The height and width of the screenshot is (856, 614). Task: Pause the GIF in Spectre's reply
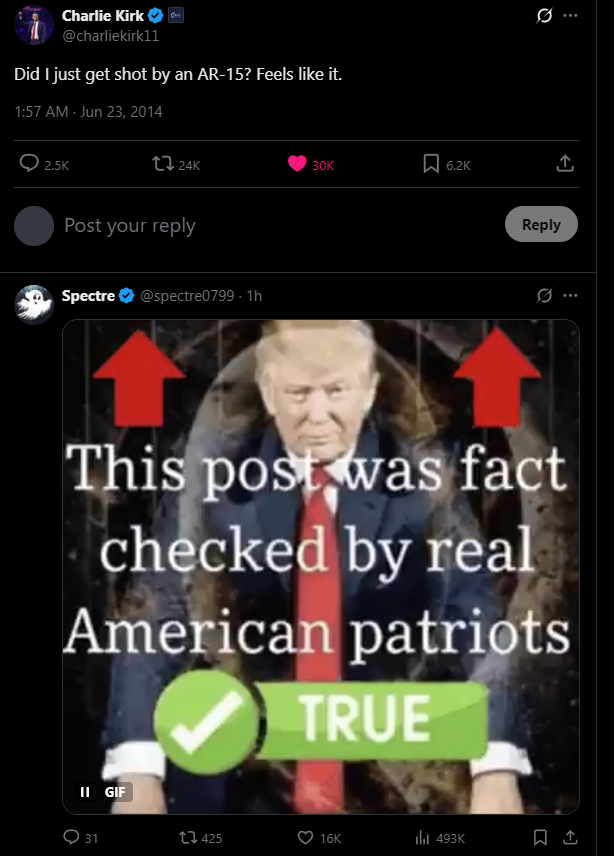point(85,792)
